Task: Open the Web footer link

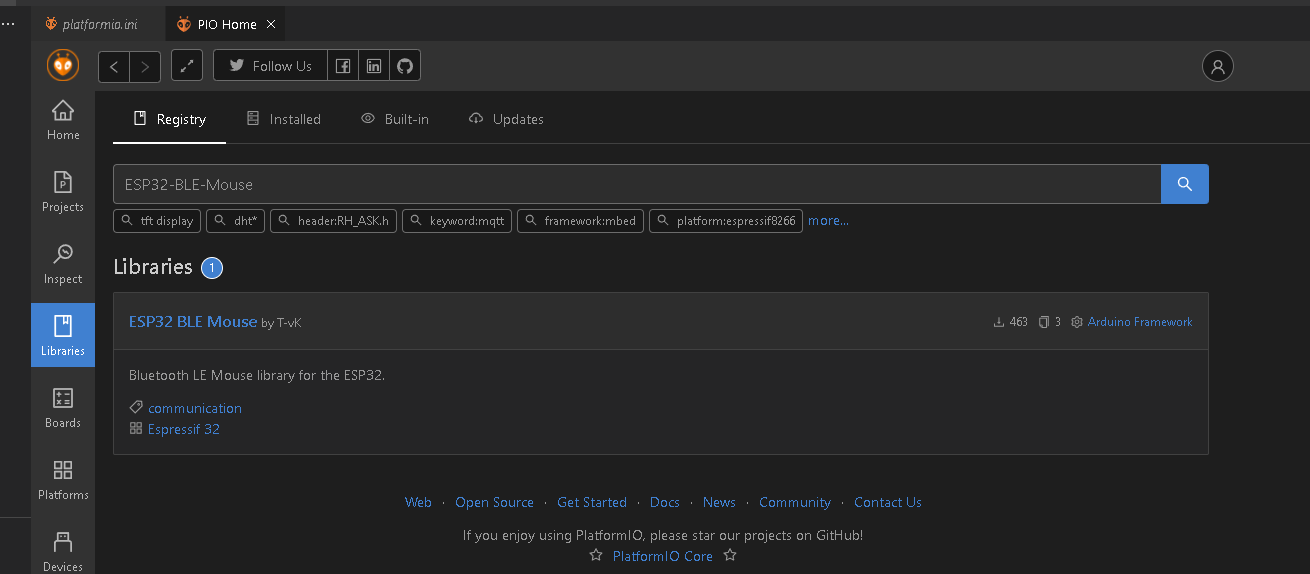Action: click(418, 502)
